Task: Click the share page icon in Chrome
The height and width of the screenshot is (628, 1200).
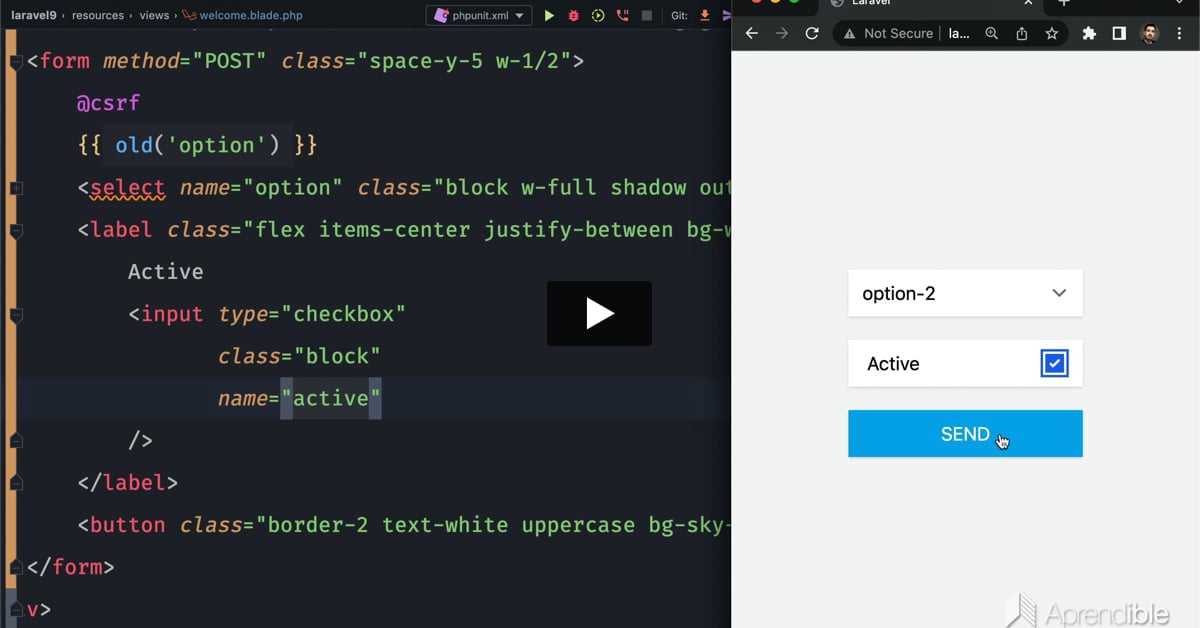Action: click(1022, 33)
